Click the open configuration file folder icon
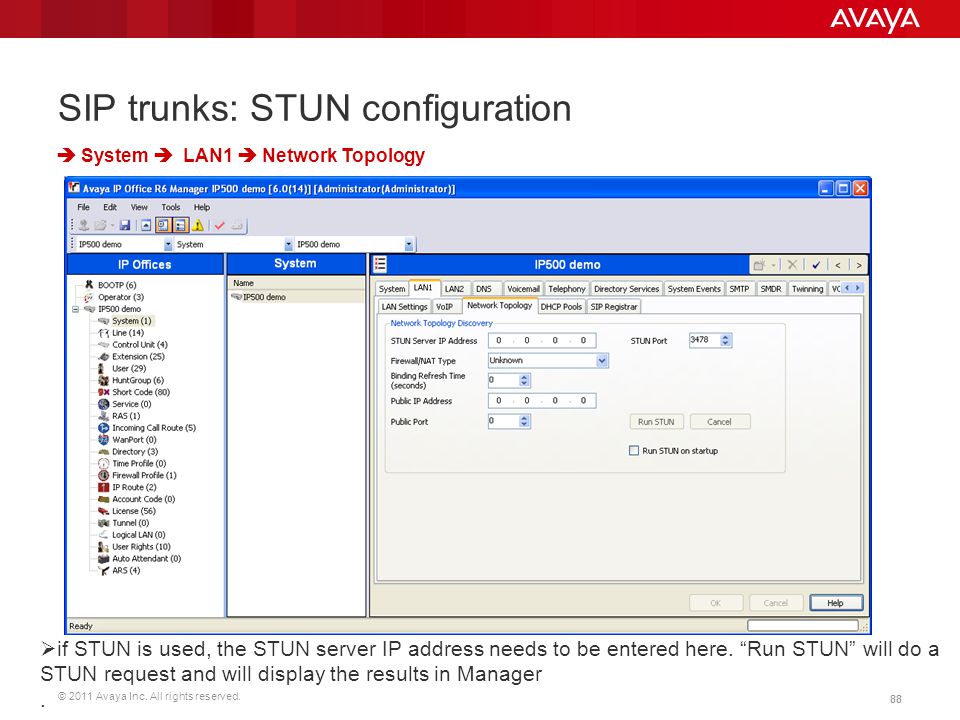This screenshot has height=720, width=960. (100, 226)
